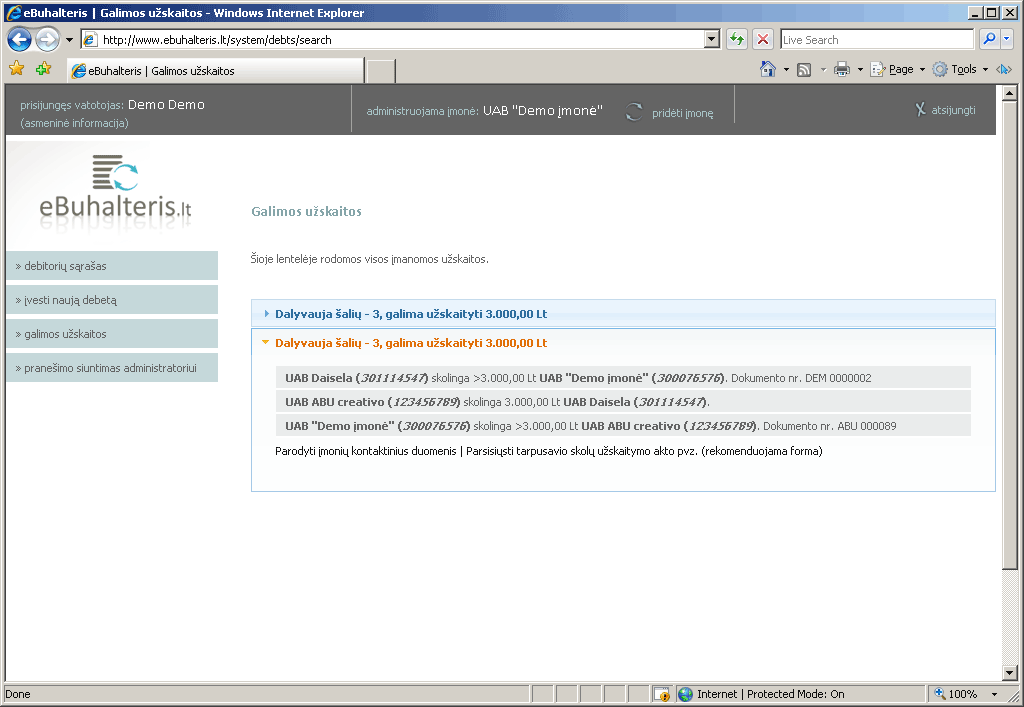Click the status bar privacy report icon
The width and height of the screenshot is (1024, 707).
[662, 694]
